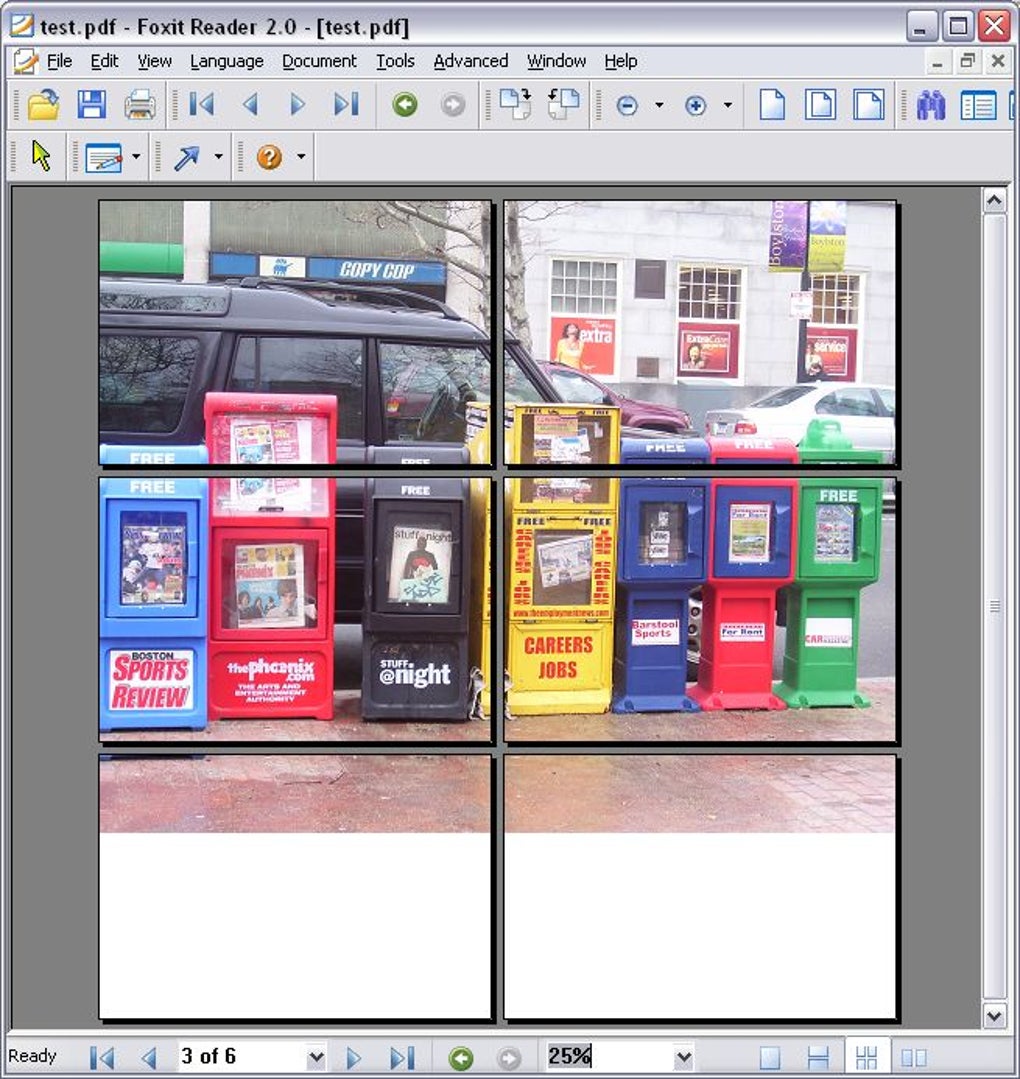
Task: Go to previous page using top toolbar
Action: 251,105
